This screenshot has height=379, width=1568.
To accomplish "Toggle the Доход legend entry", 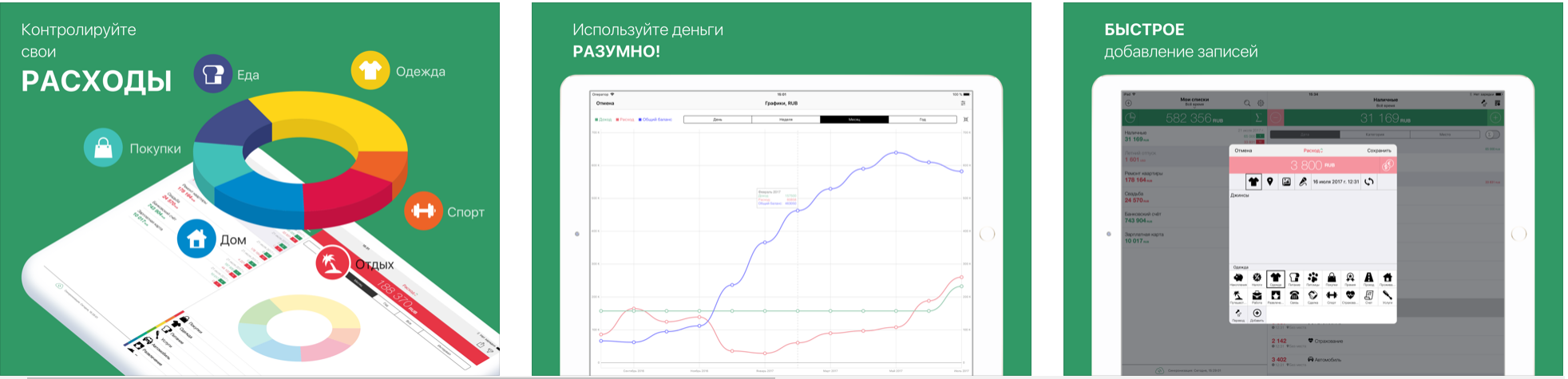I will click(x=604, y=120).
